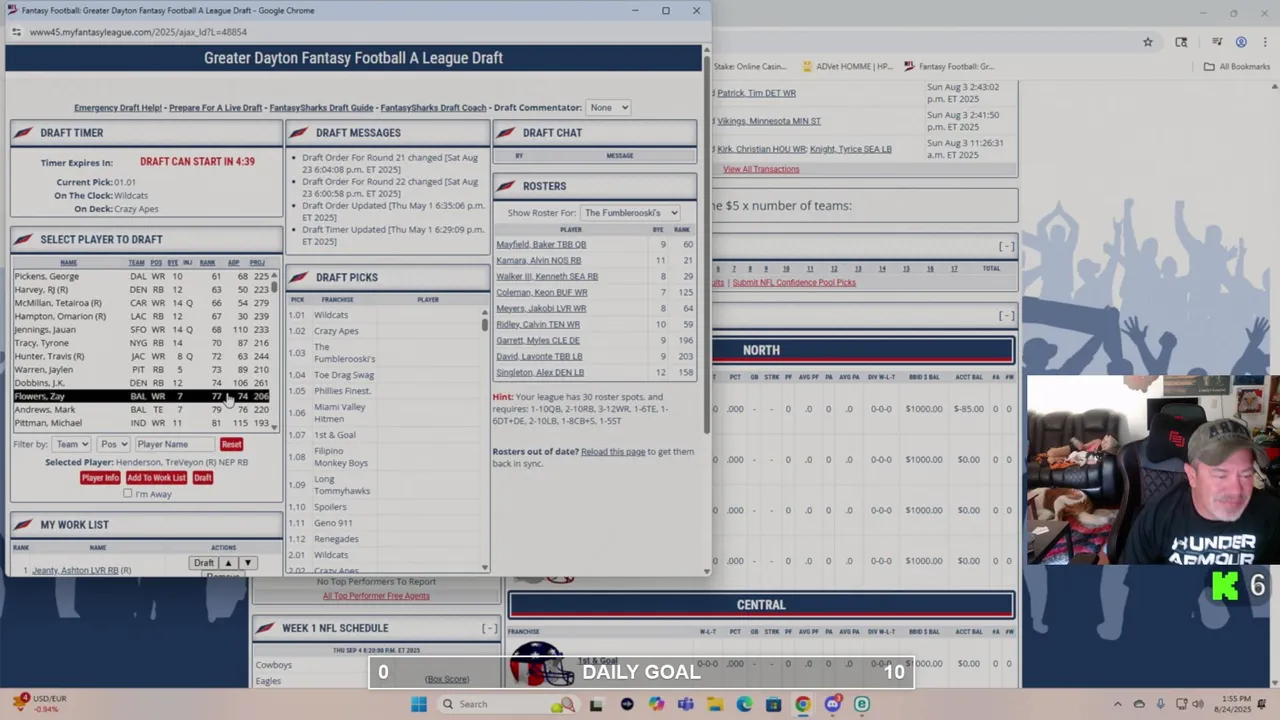Open Submit NFL Confidence Pool Picks link
Image resolution: width=1280 pixels, height=720 pixels.
point(794,283)
